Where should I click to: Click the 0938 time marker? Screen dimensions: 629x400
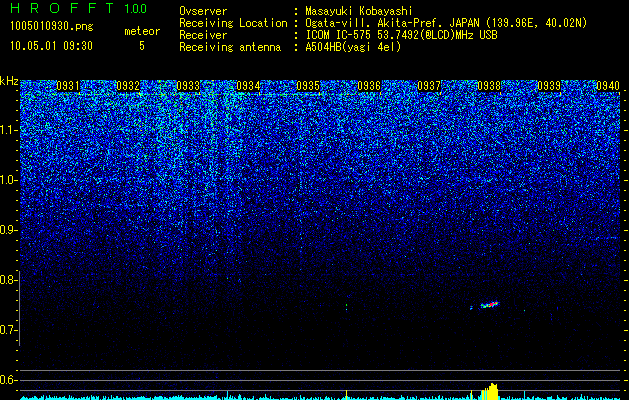click(489, 86)
